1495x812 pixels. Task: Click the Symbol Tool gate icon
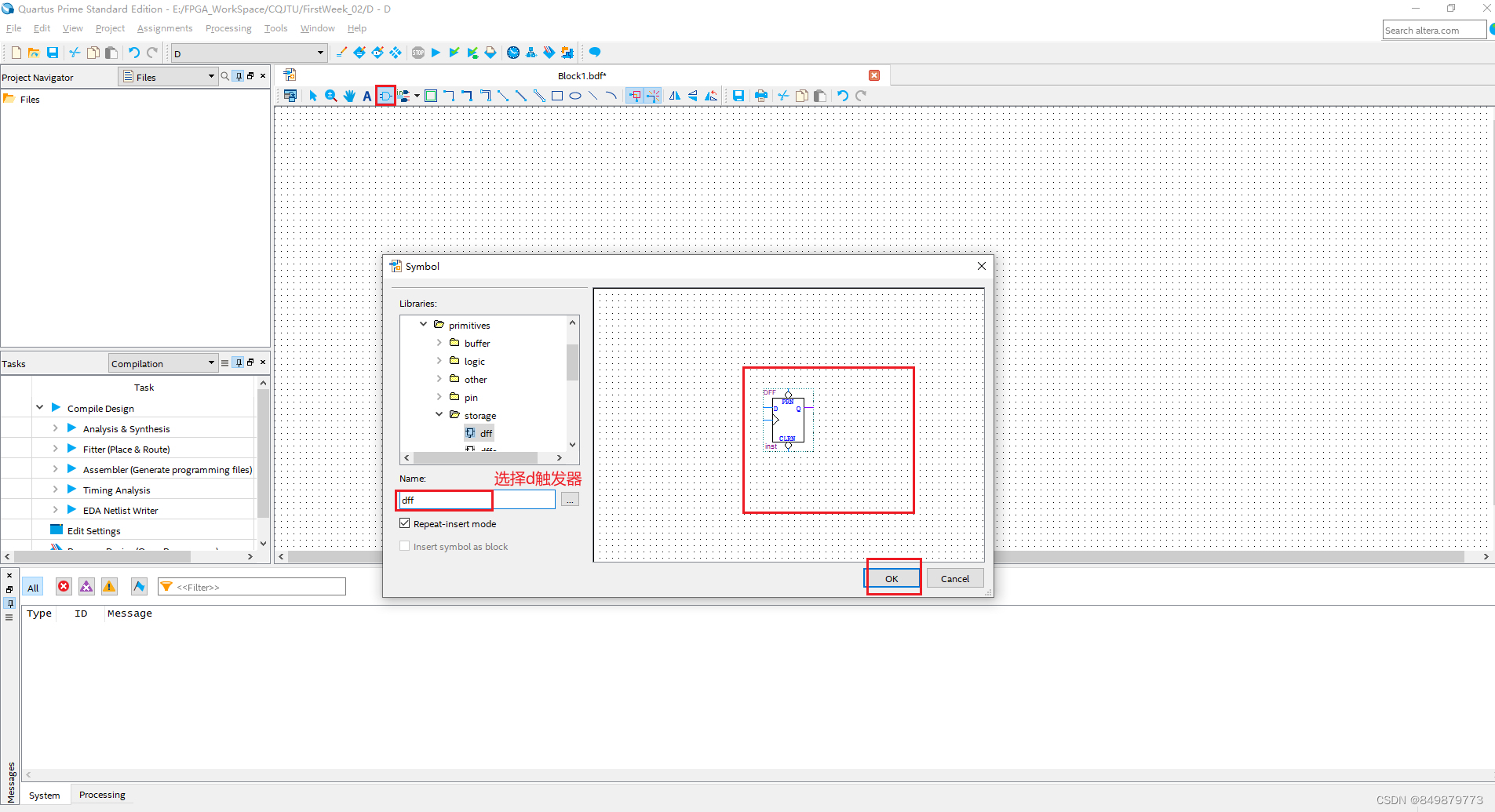[x=385, y=96]
